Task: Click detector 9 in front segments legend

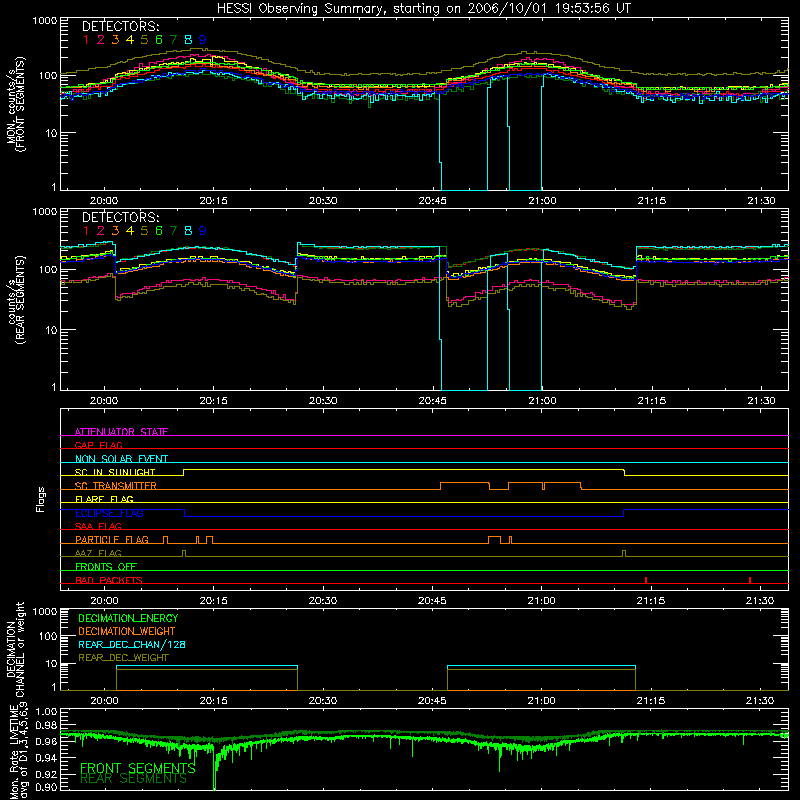Action: coord(203,40)
